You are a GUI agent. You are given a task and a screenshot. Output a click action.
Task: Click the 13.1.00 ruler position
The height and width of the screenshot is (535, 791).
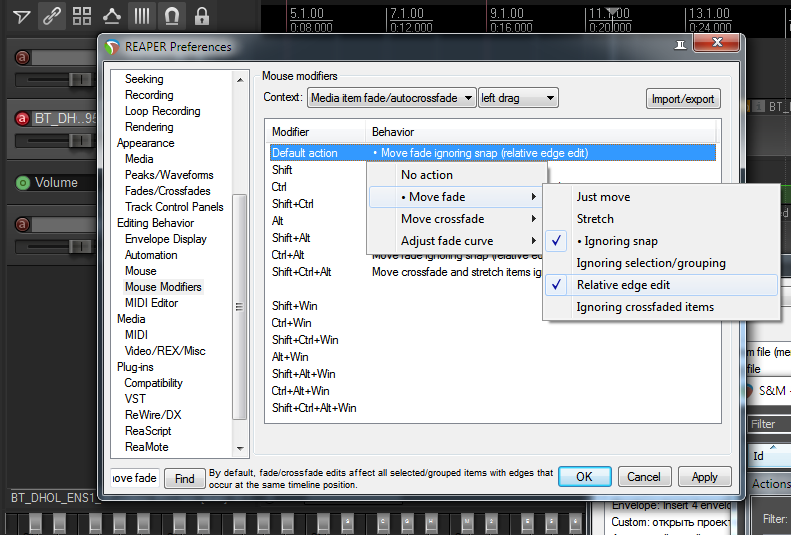709,13
